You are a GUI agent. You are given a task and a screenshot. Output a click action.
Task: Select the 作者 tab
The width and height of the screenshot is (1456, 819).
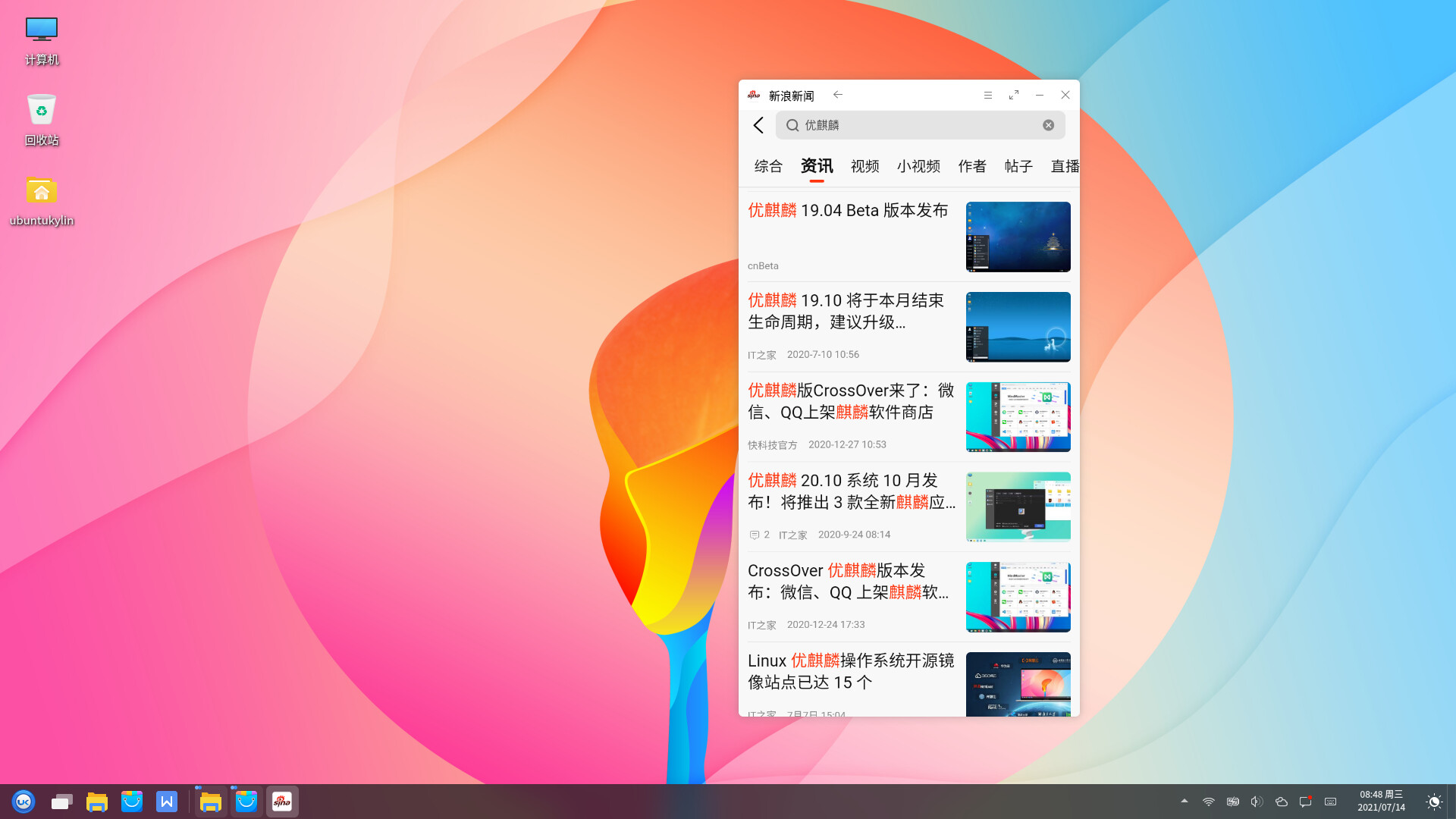point(972,166)
